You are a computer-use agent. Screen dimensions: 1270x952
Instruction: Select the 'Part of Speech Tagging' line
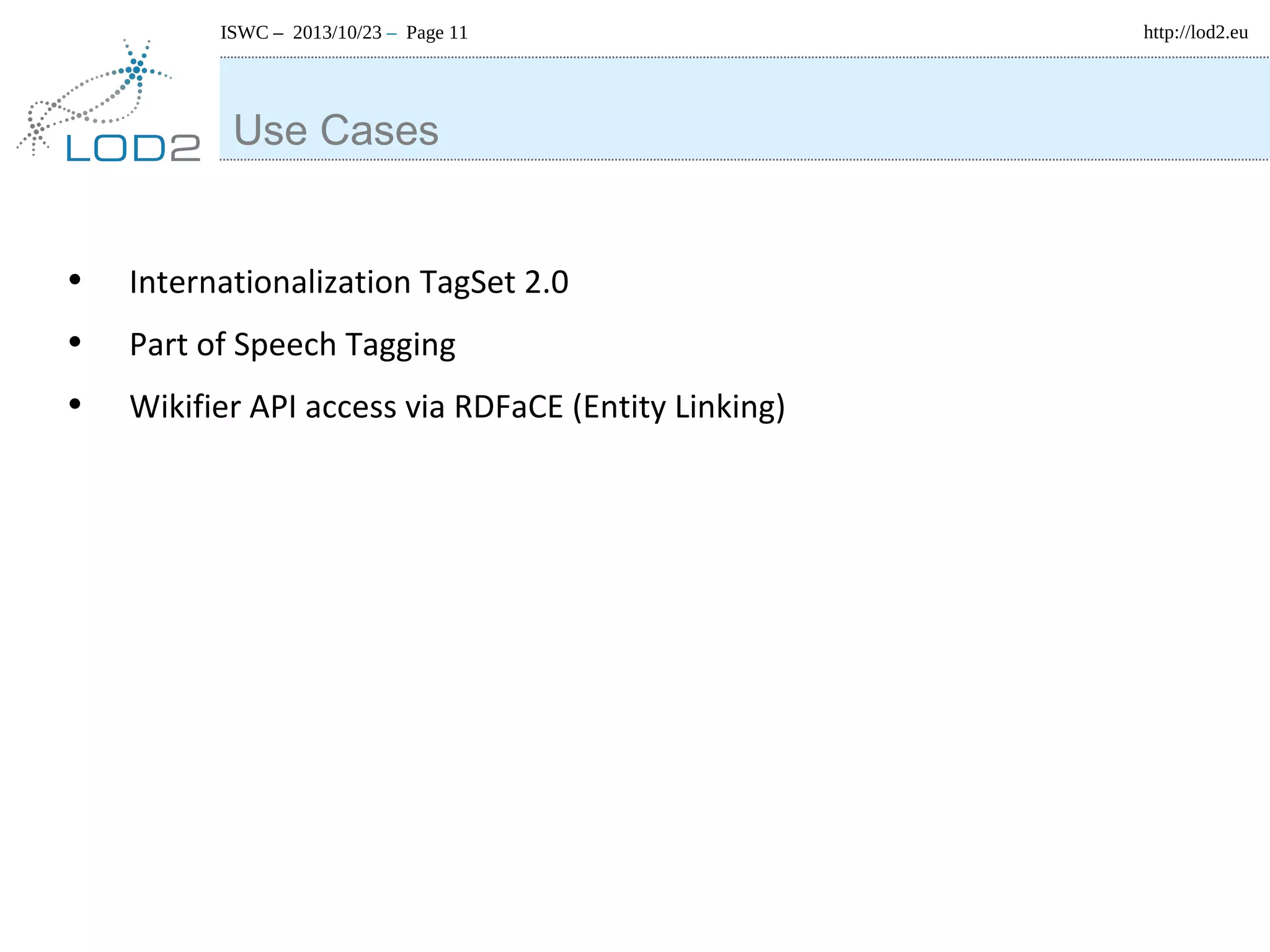(292, 345)
